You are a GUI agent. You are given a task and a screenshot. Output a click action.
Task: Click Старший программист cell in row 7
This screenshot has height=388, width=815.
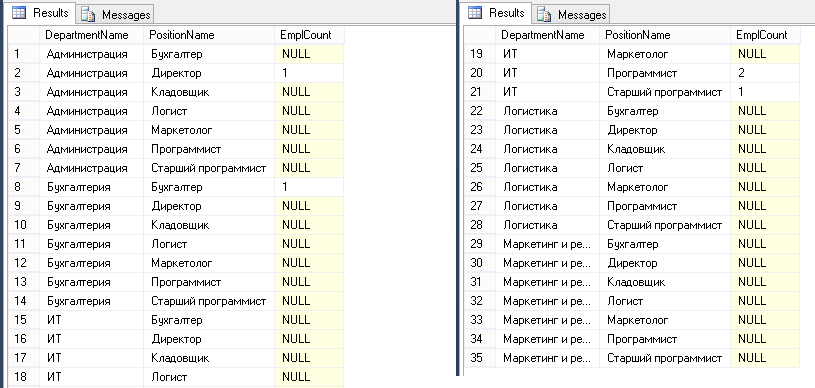209,168
